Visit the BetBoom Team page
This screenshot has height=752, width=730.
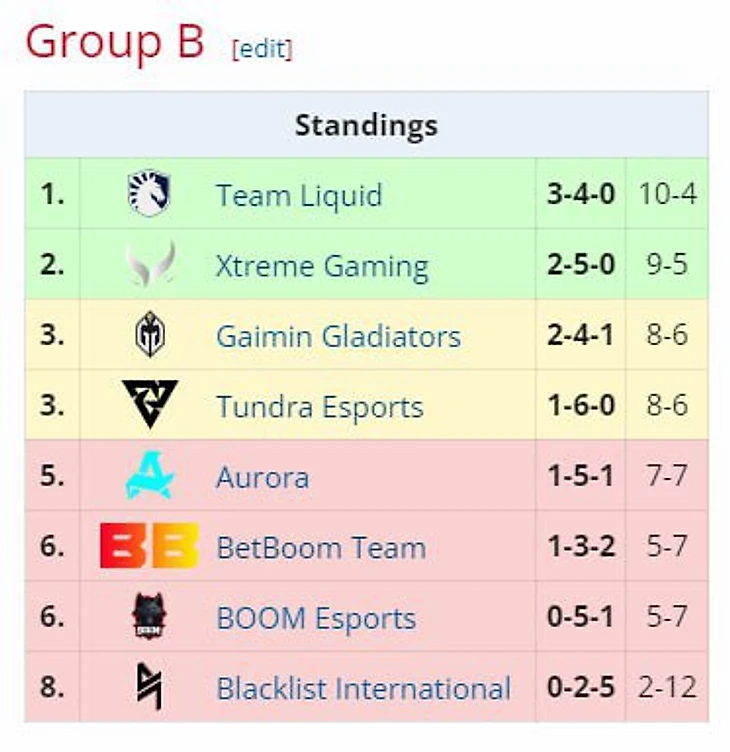click(321, 547)
